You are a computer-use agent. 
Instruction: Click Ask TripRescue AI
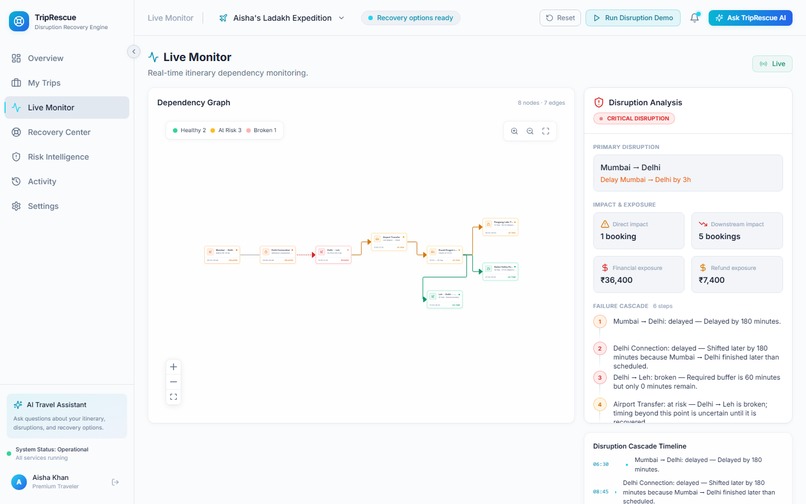click(x=750, y=18)
